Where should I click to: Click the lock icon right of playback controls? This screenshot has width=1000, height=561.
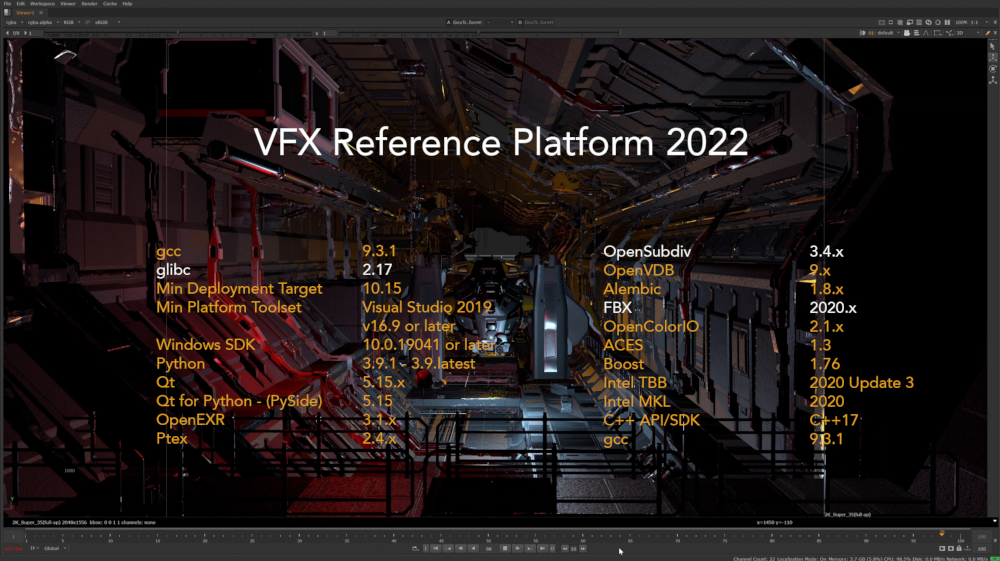(959, 548)
